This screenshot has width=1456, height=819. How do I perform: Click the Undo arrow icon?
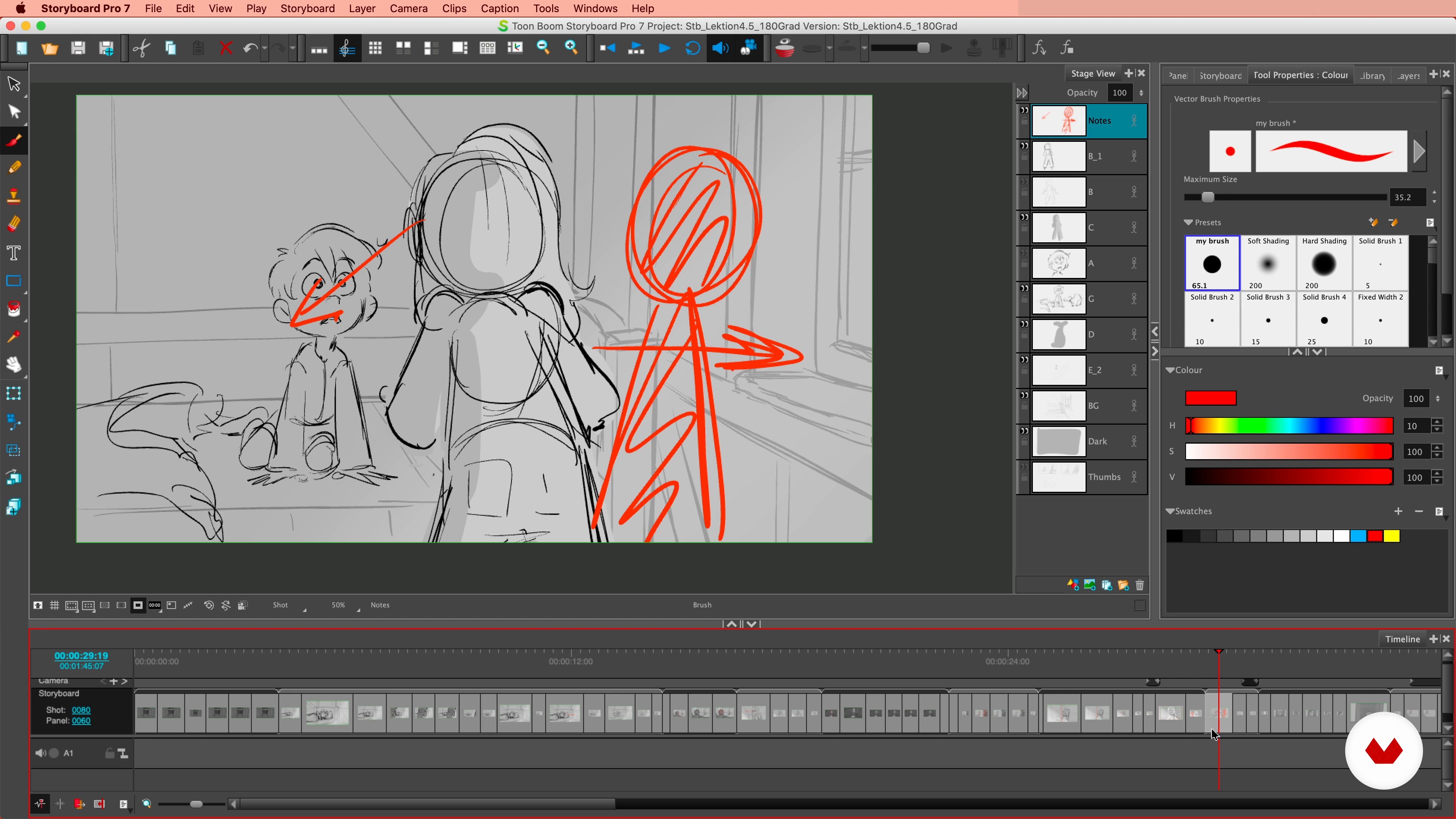[250, 48]
